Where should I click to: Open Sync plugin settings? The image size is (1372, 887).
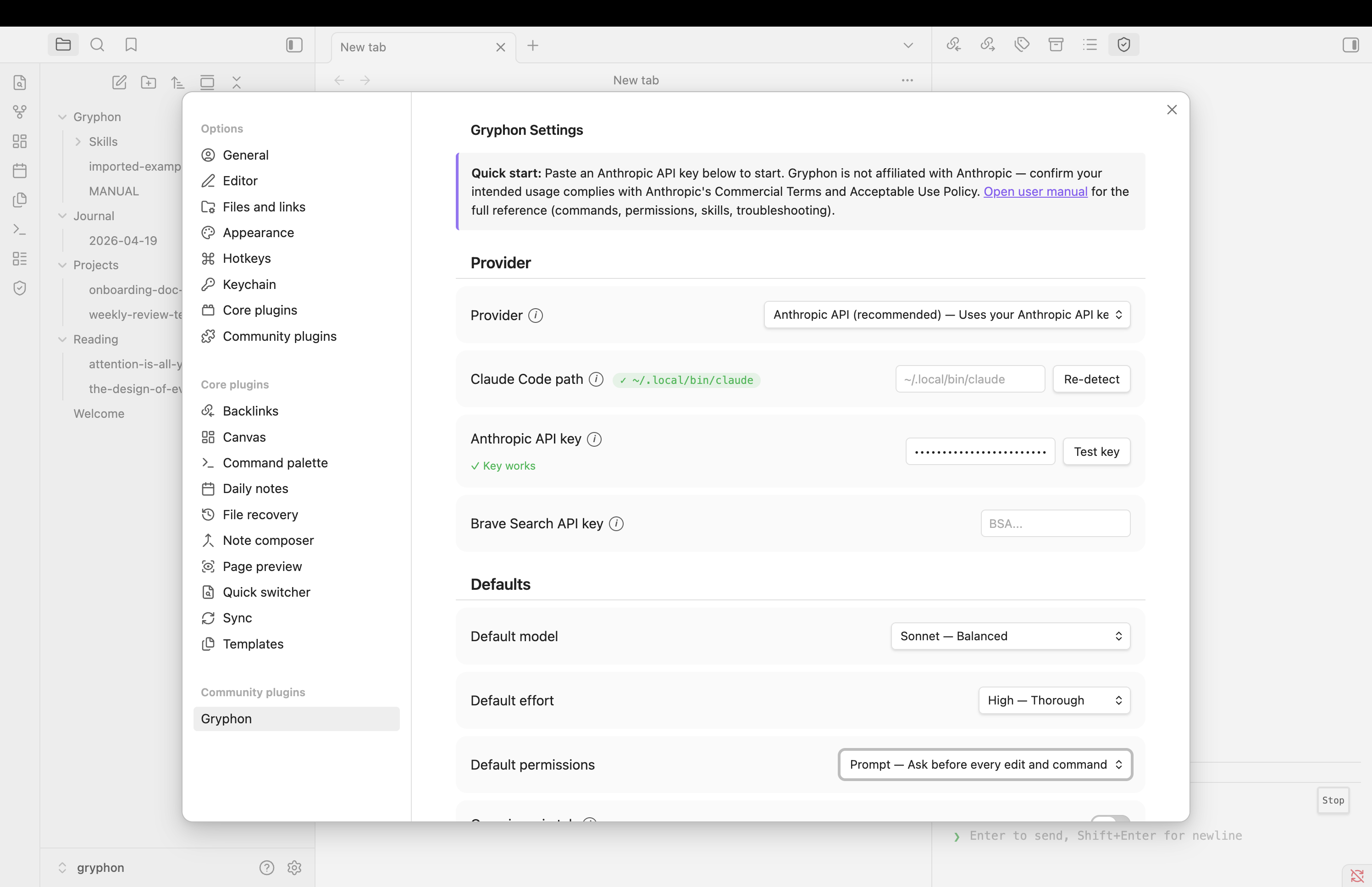(x=296, y=618)
